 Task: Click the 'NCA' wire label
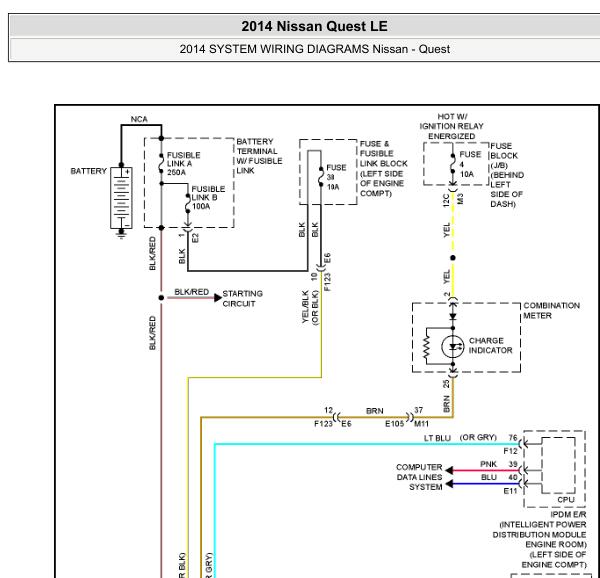(x=139, y=119)
